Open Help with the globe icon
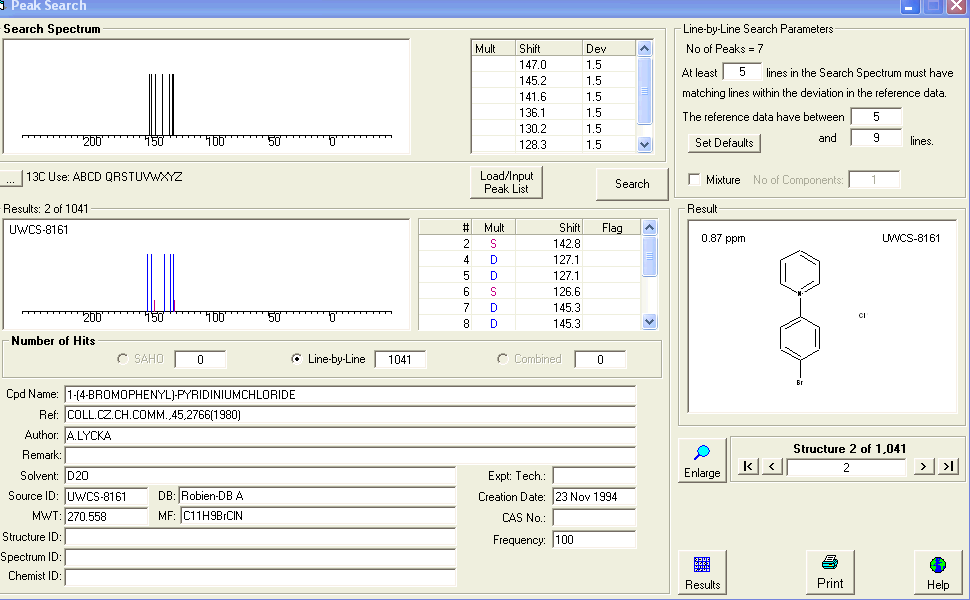This screenshot has width=970, height=600. coord(937,573)
